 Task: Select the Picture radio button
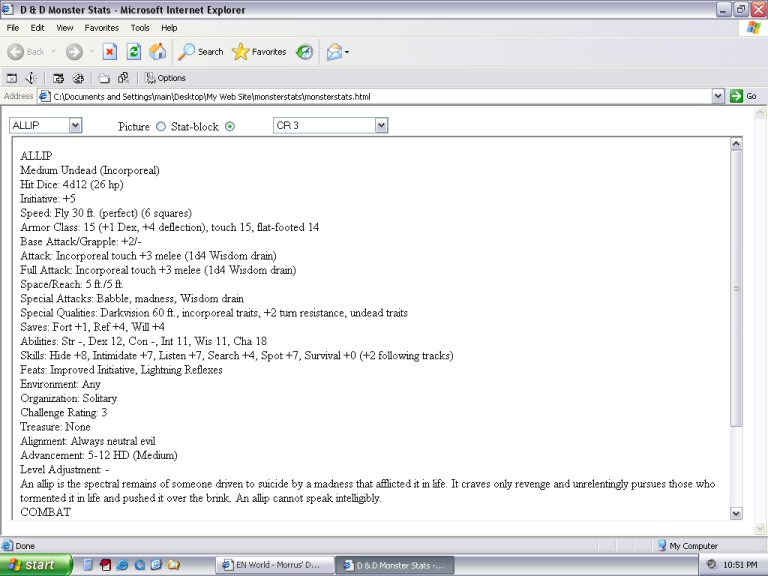click(x=161, y=126)
